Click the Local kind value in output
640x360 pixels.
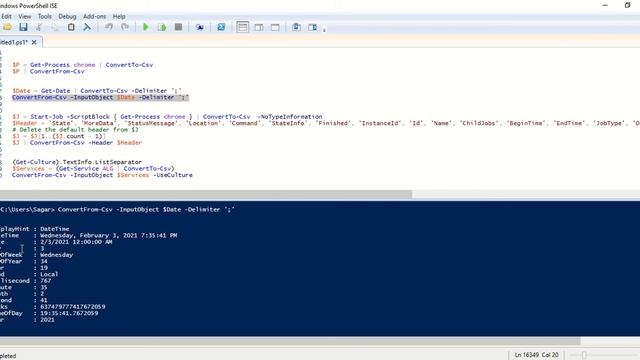49,274
